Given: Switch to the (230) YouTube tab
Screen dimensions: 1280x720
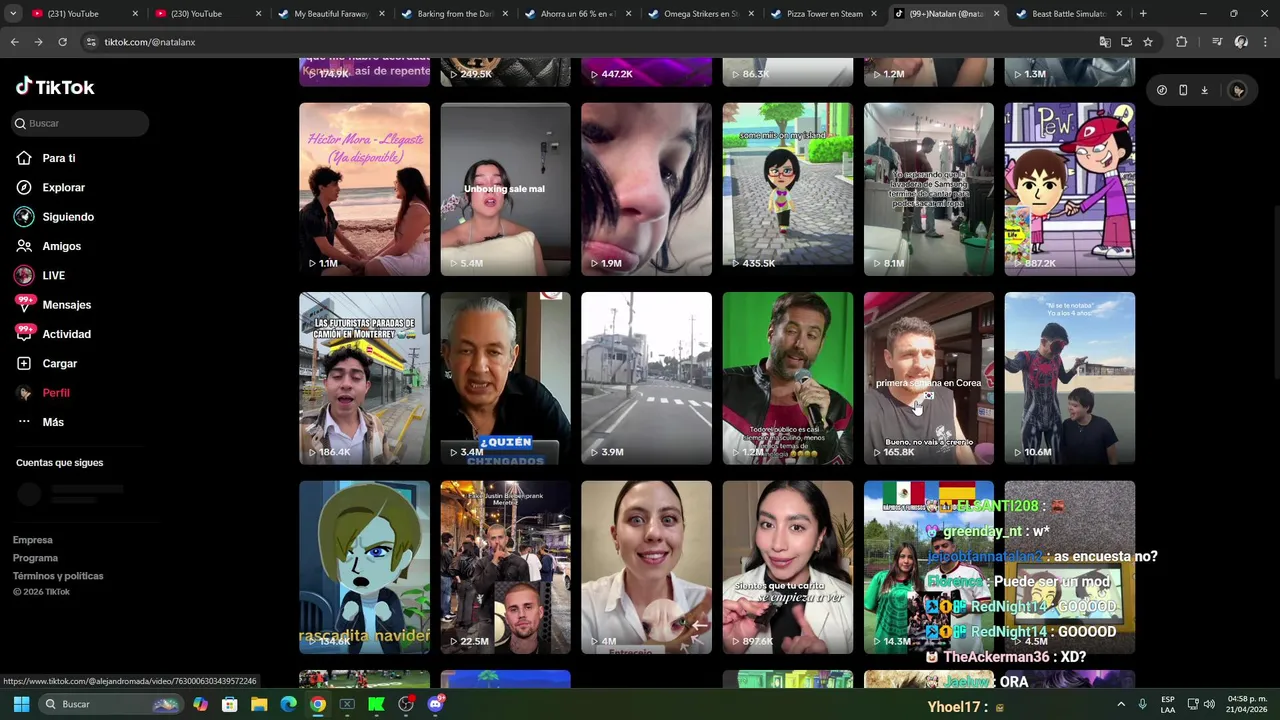Looking at the screenshot, I should [x=207, y=14].
